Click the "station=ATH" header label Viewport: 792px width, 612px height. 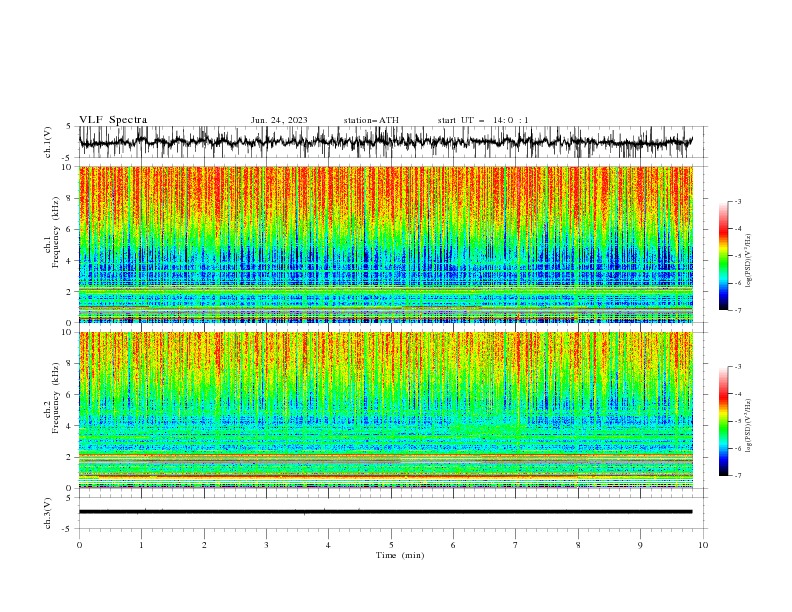click(x=371, y=120)
